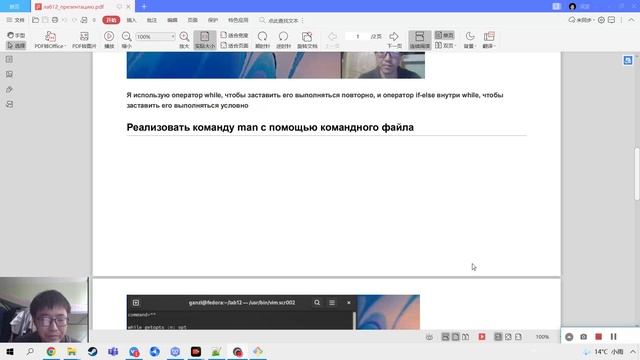Stop the recording with red square
The height and width of the screenshot is (360, 640).
pyautogui.click(x=598, y=337)
